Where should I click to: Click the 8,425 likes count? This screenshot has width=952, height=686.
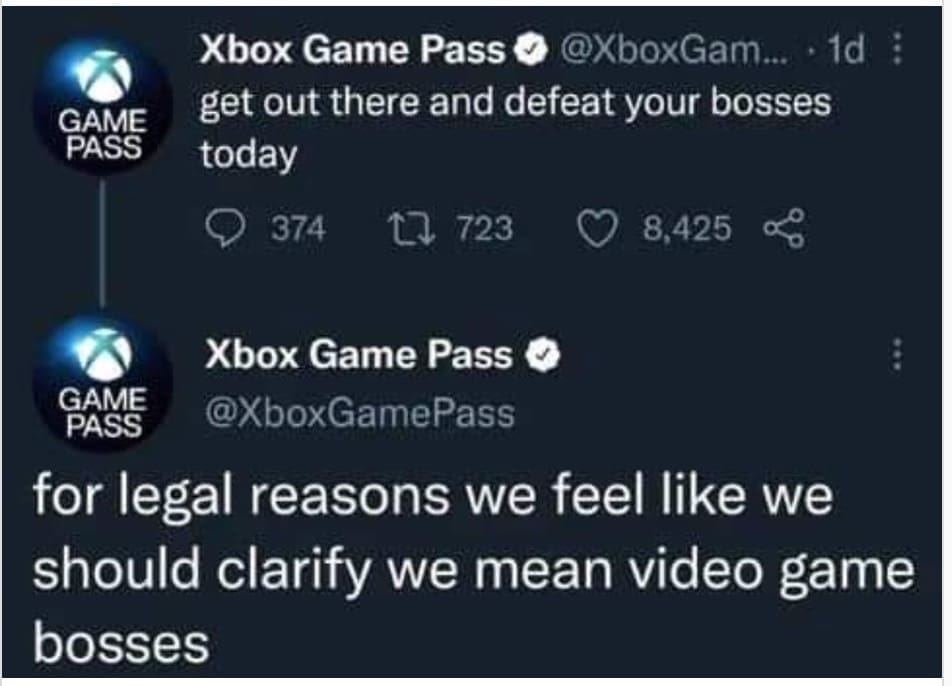[x=687, y=229]
